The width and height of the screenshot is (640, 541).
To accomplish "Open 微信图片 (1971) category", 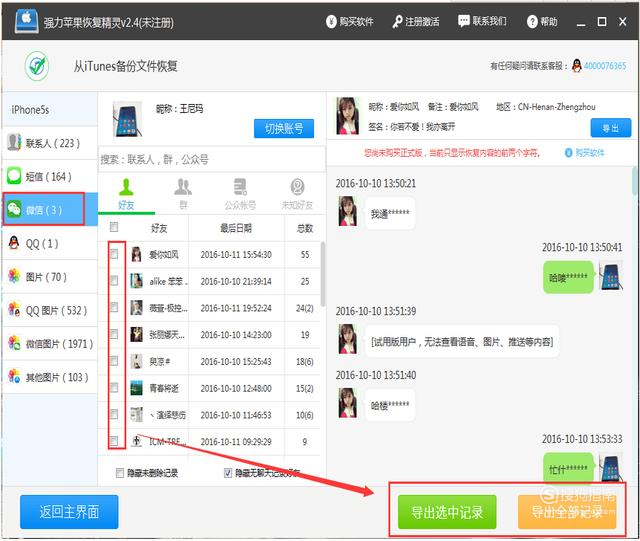I will coord(50,344).
